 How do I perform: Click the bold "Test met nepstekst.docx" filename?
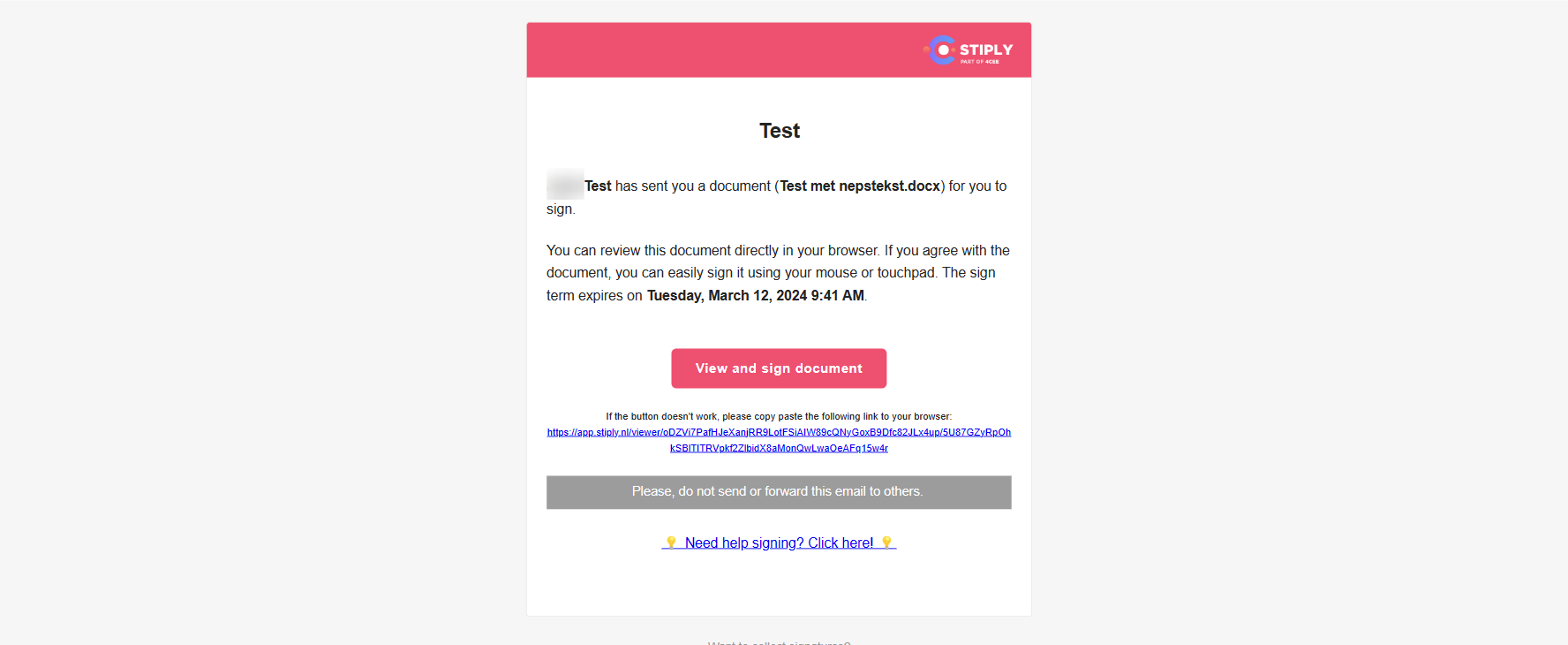coord(860,186)
